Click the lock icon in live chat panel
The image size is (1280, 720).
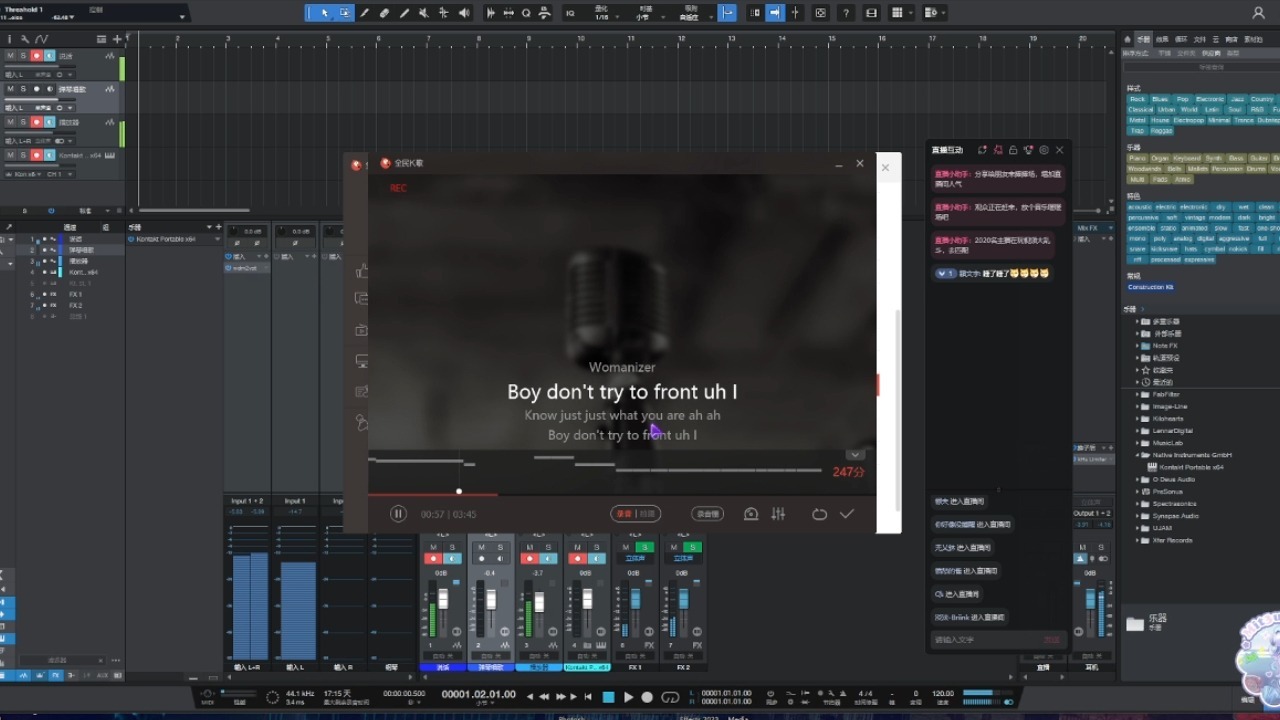pos(1013,150)
